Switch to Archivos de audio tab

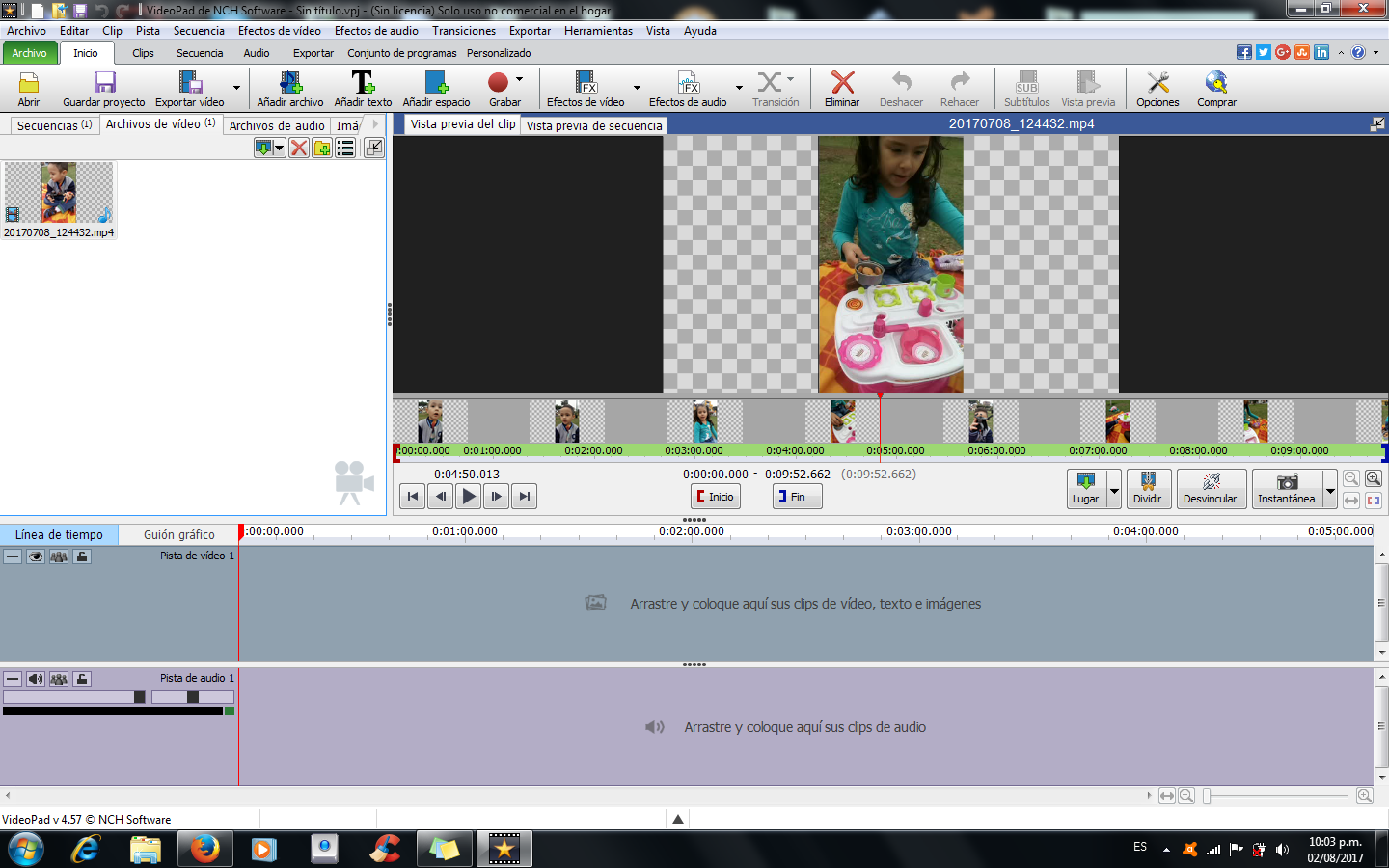click(x=277, y=125)
